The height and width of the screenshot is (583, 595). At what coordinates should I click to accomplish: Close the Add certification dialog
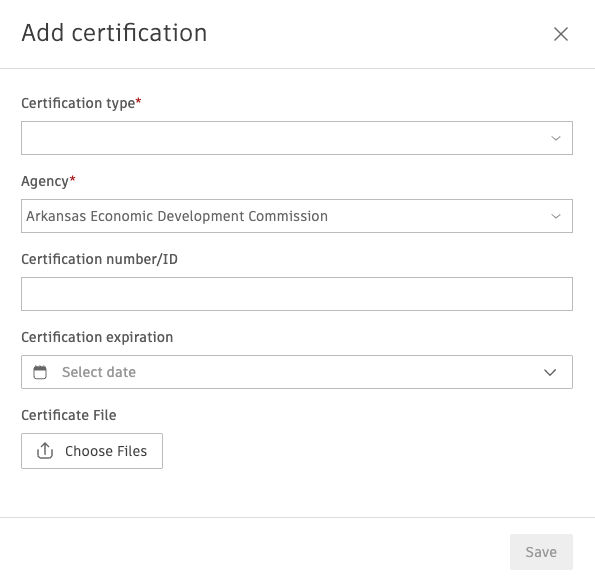[560, 34]
